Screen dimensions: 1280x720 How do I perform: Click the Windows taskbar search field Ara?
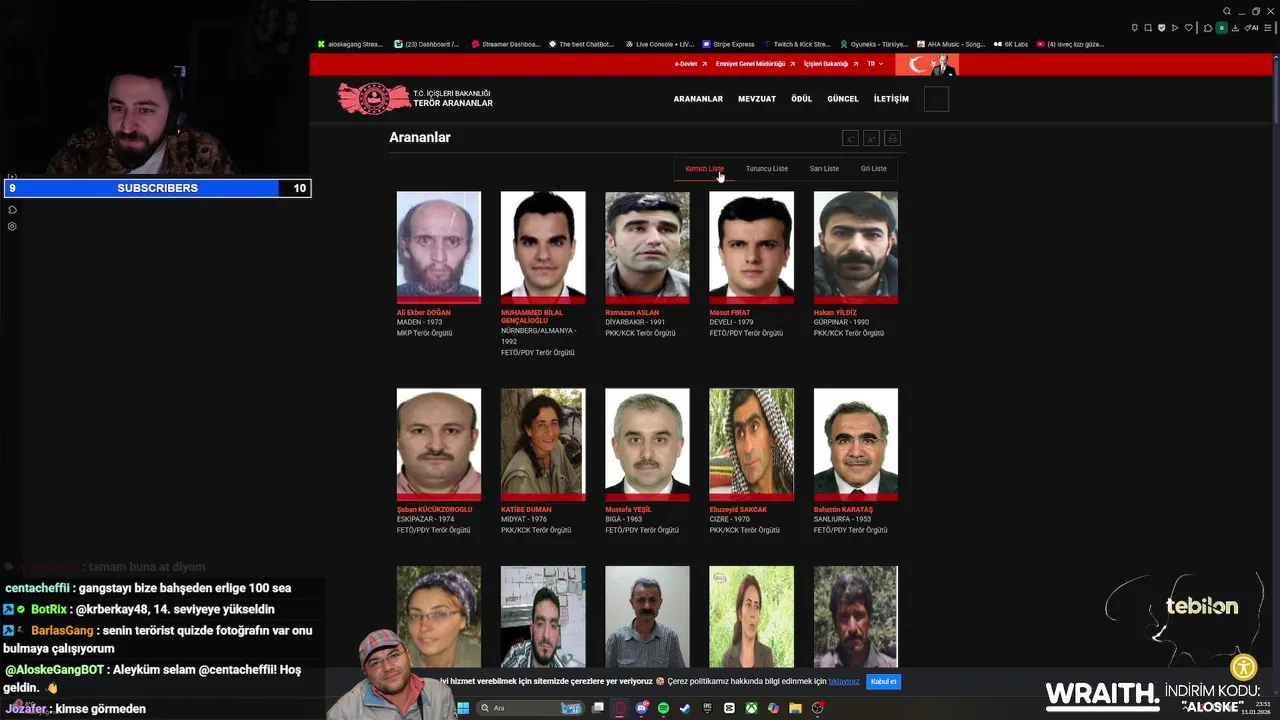click(531, 708)
